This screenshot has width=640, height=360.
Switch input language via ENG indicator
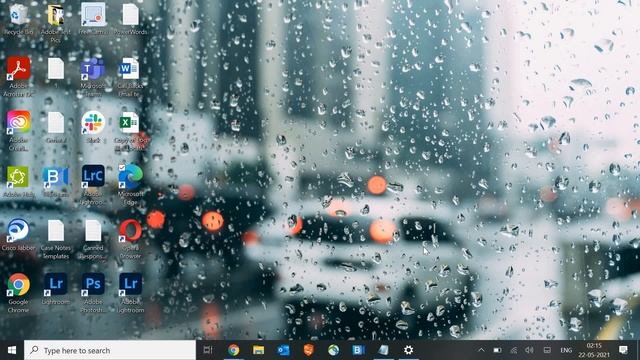coord(566,350)
